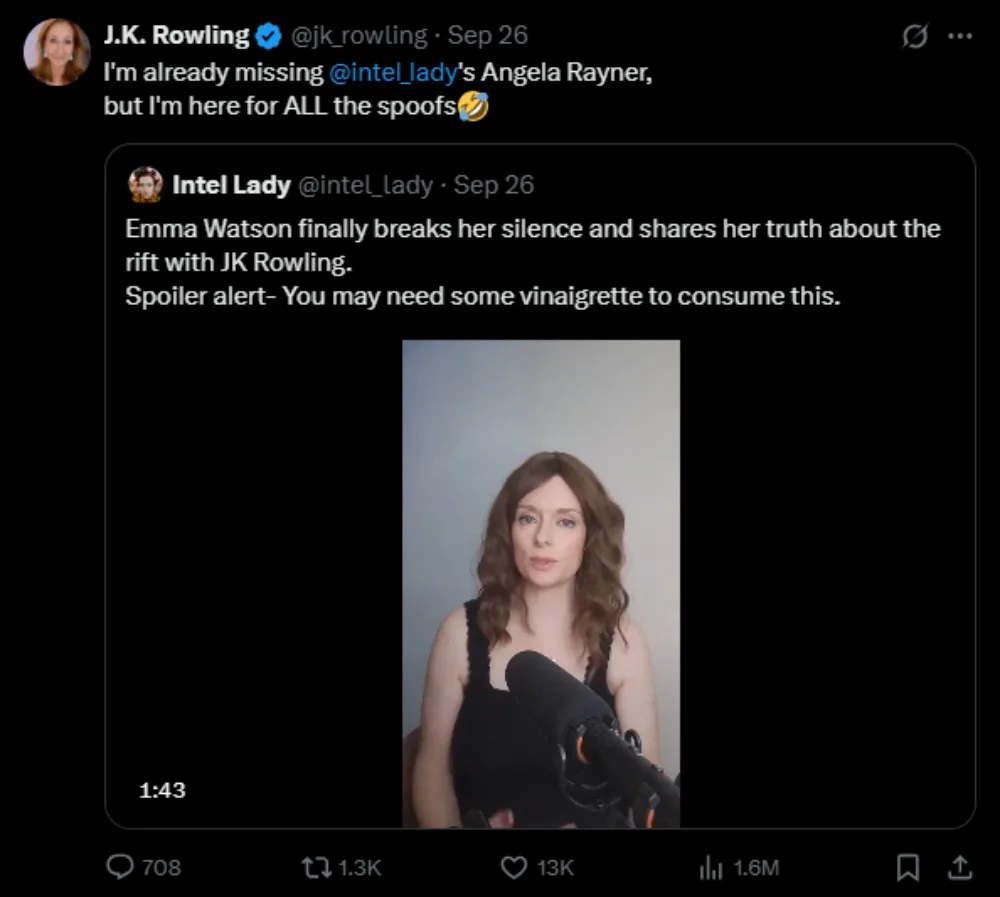The width and height of the screenshot is (1000, 897).
Task: Click the share upload arrow icon
Action: (958, 867)
